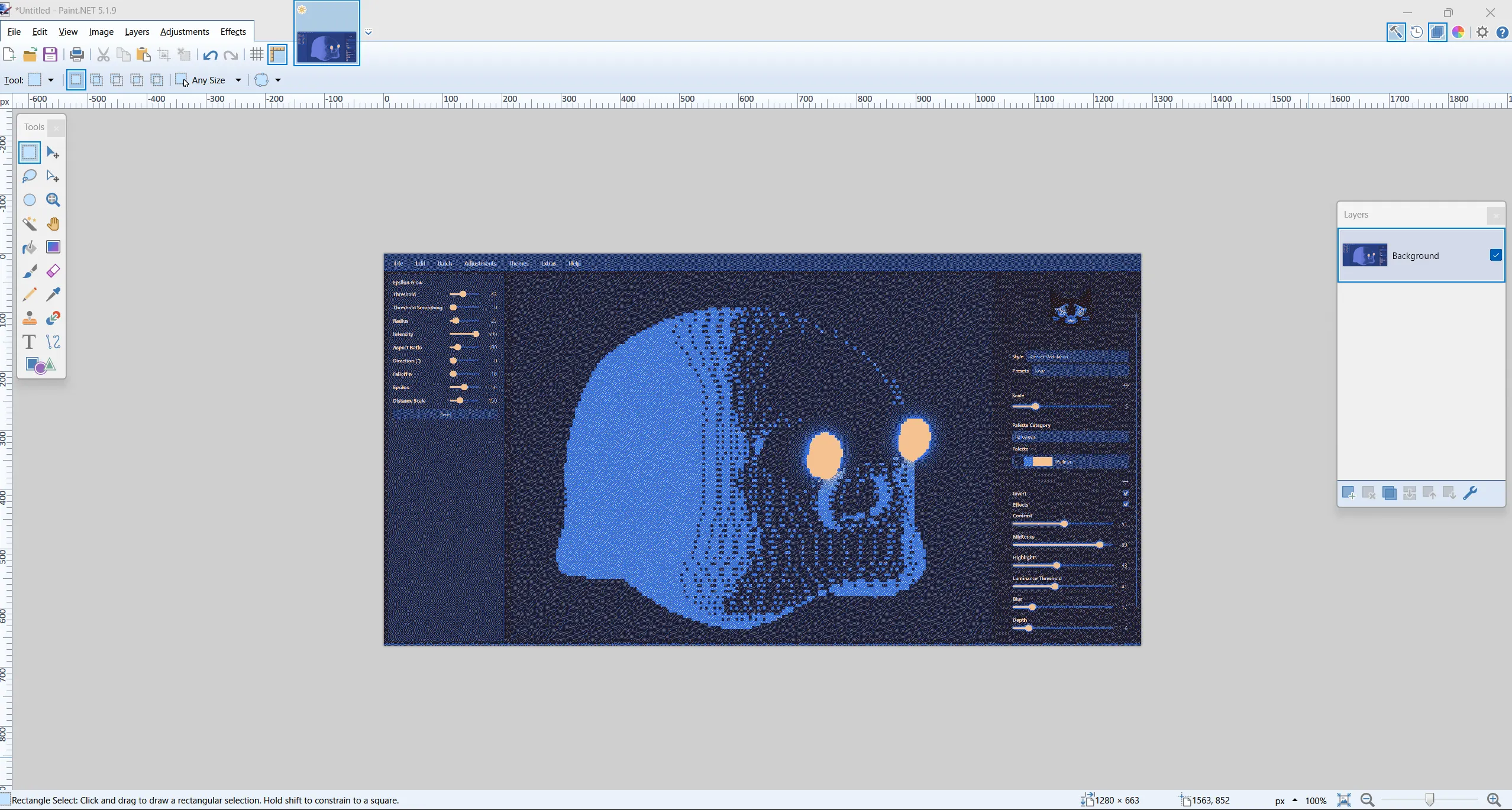Image resolution: width=1512 pixels, height=810 pixels.
Task: Toggle pixel grid display
Action: point(256,55)
